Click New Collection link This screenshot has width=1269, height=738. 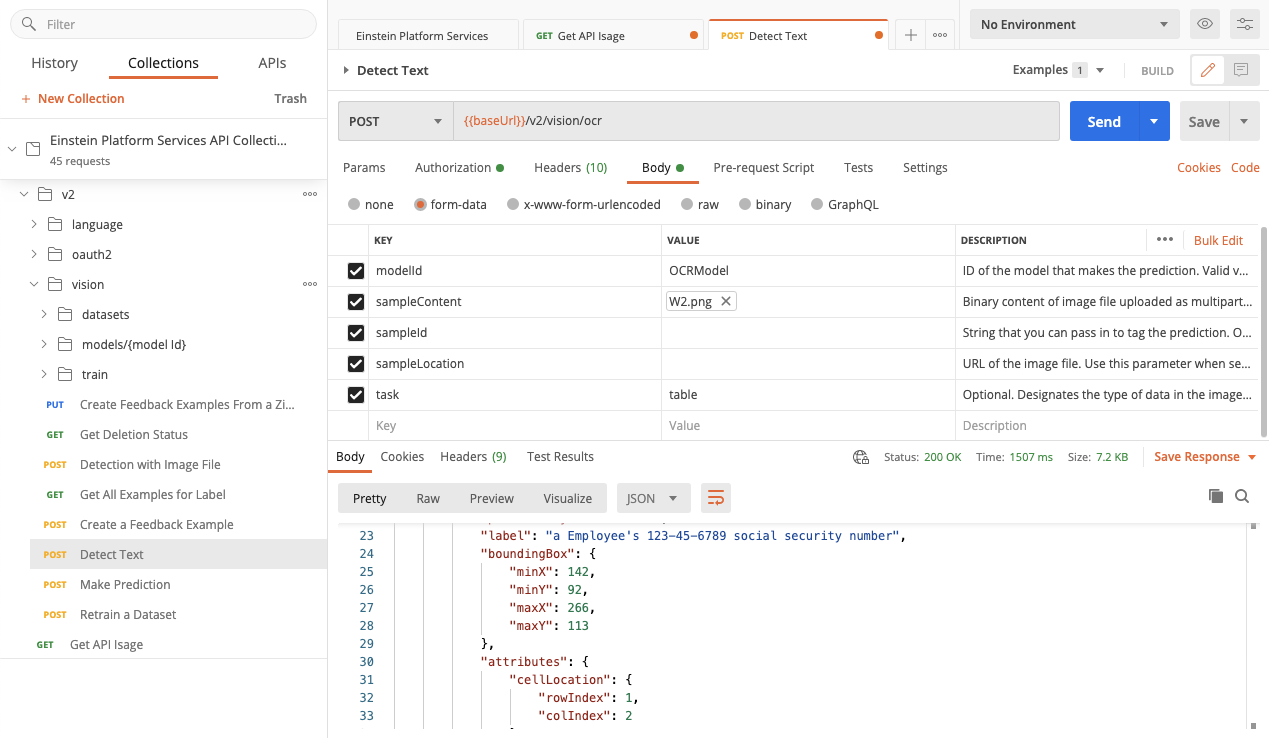coord(72,98)
